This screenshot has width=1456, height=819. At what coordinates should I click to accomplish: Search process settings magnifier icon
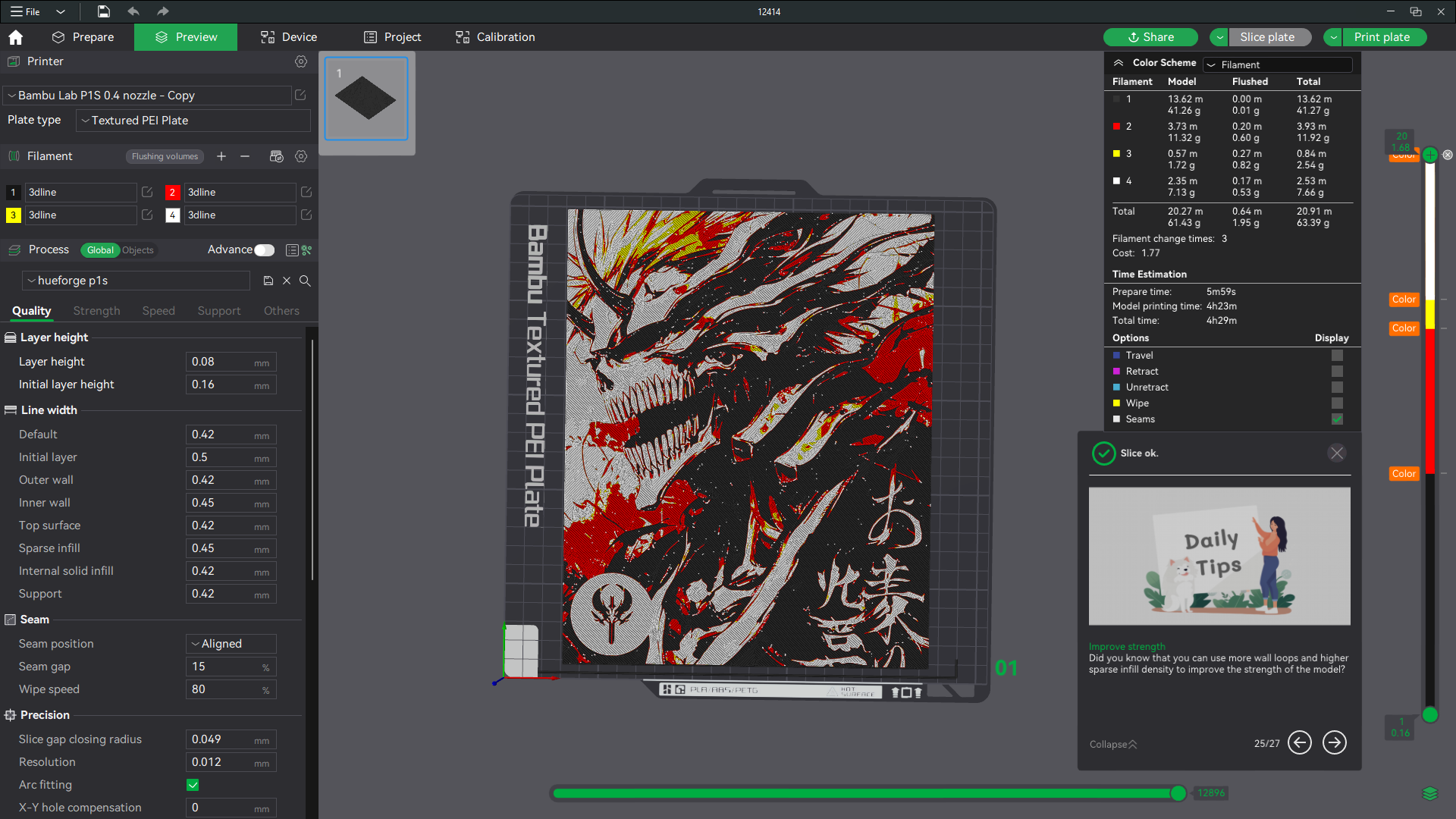pos(305,281)
